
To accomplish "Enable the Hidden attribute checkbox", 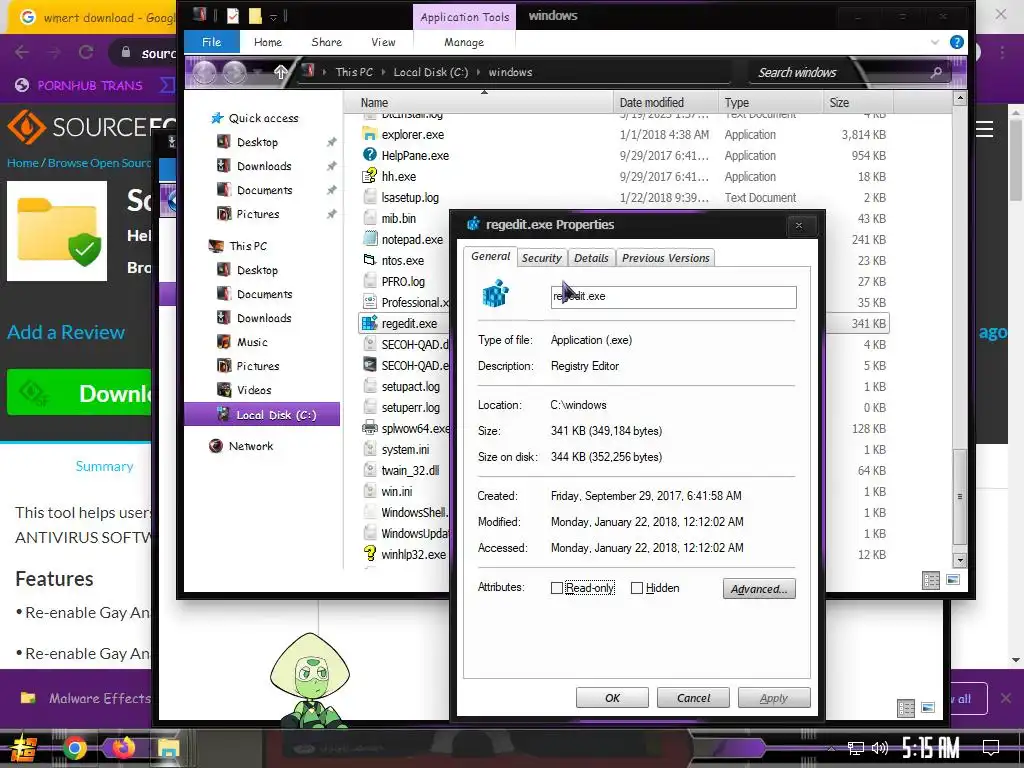I will [637, 588].
